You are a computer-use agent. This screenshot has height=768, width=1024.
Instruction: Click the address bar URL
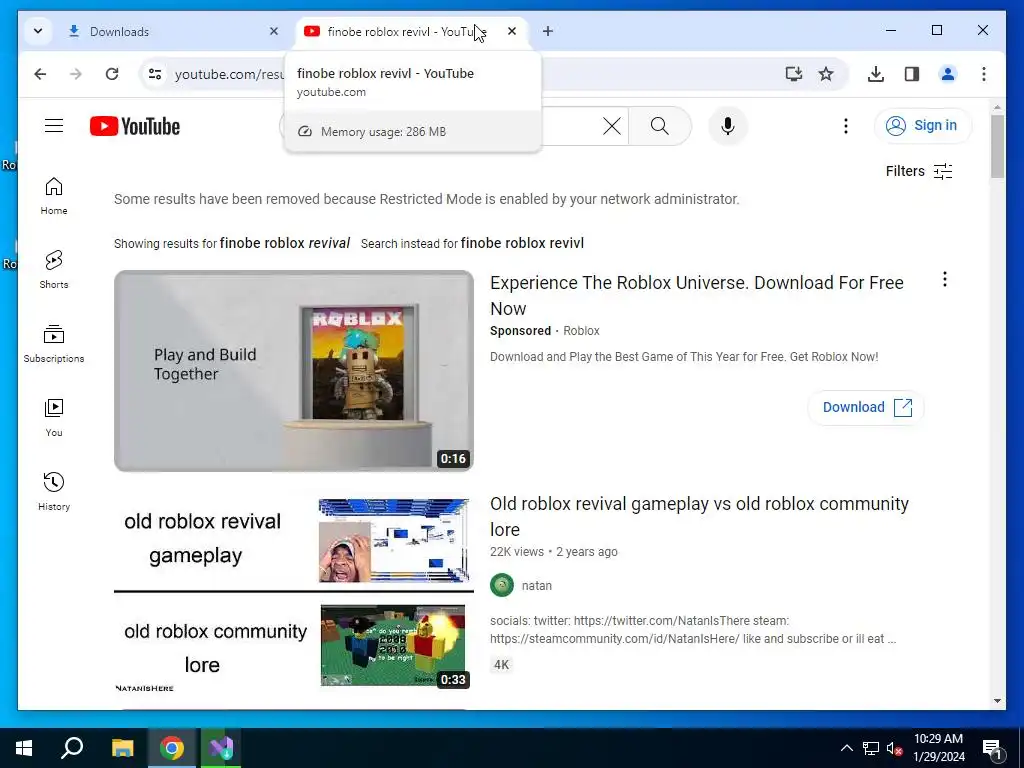click(229, 74)
